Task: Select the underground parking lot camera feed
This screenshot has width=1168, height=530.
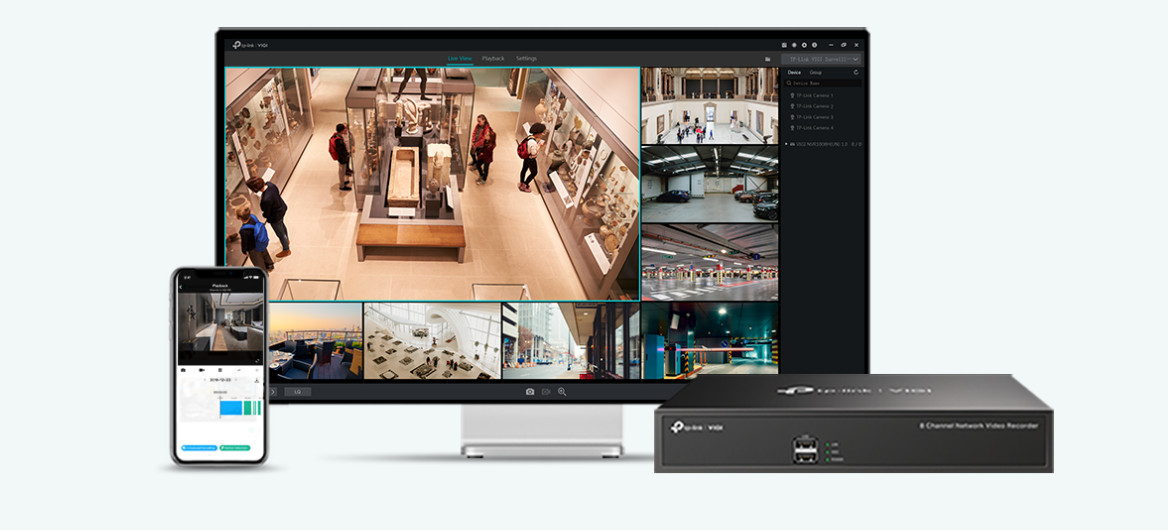Action: [709, 263]
